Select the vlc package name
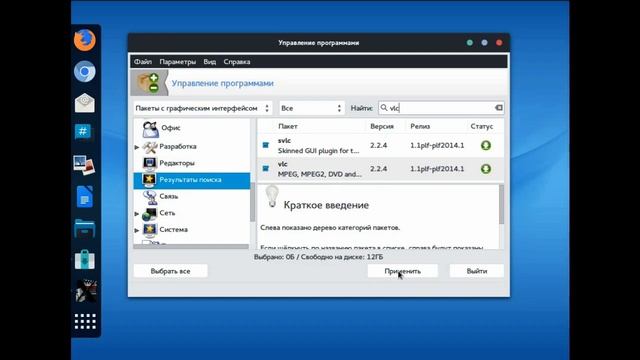Image resolution: width=640 pixels, height=360 pixels. (x=282, y=164)
